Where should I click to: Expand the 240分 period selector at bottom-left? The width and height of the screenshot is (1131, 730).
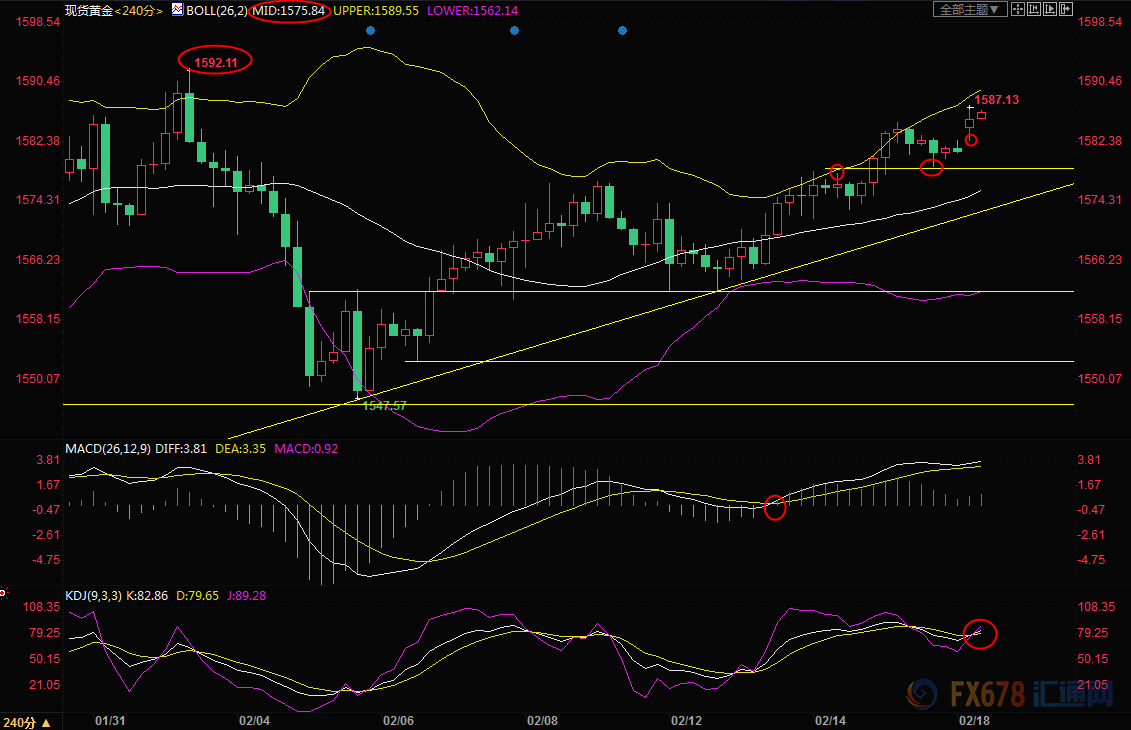pyautogui.click(x=22, y=722)
